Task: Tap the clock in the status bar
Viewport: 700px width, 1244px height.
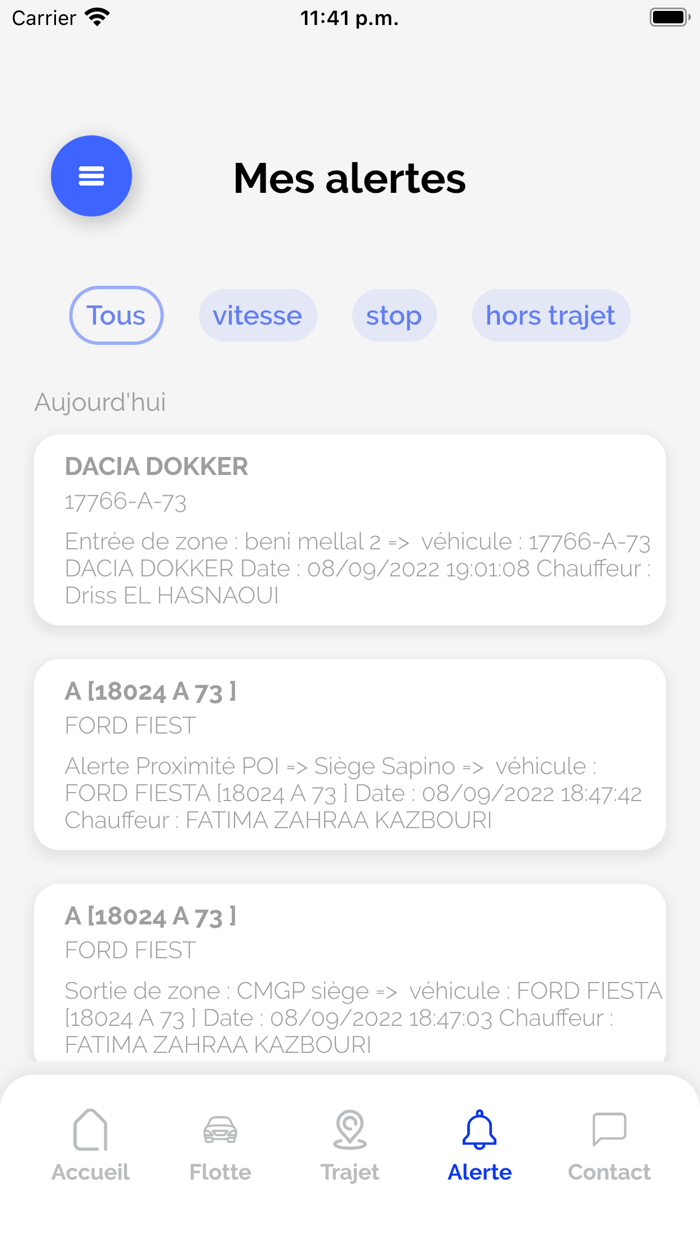Action: pos(349,16)
